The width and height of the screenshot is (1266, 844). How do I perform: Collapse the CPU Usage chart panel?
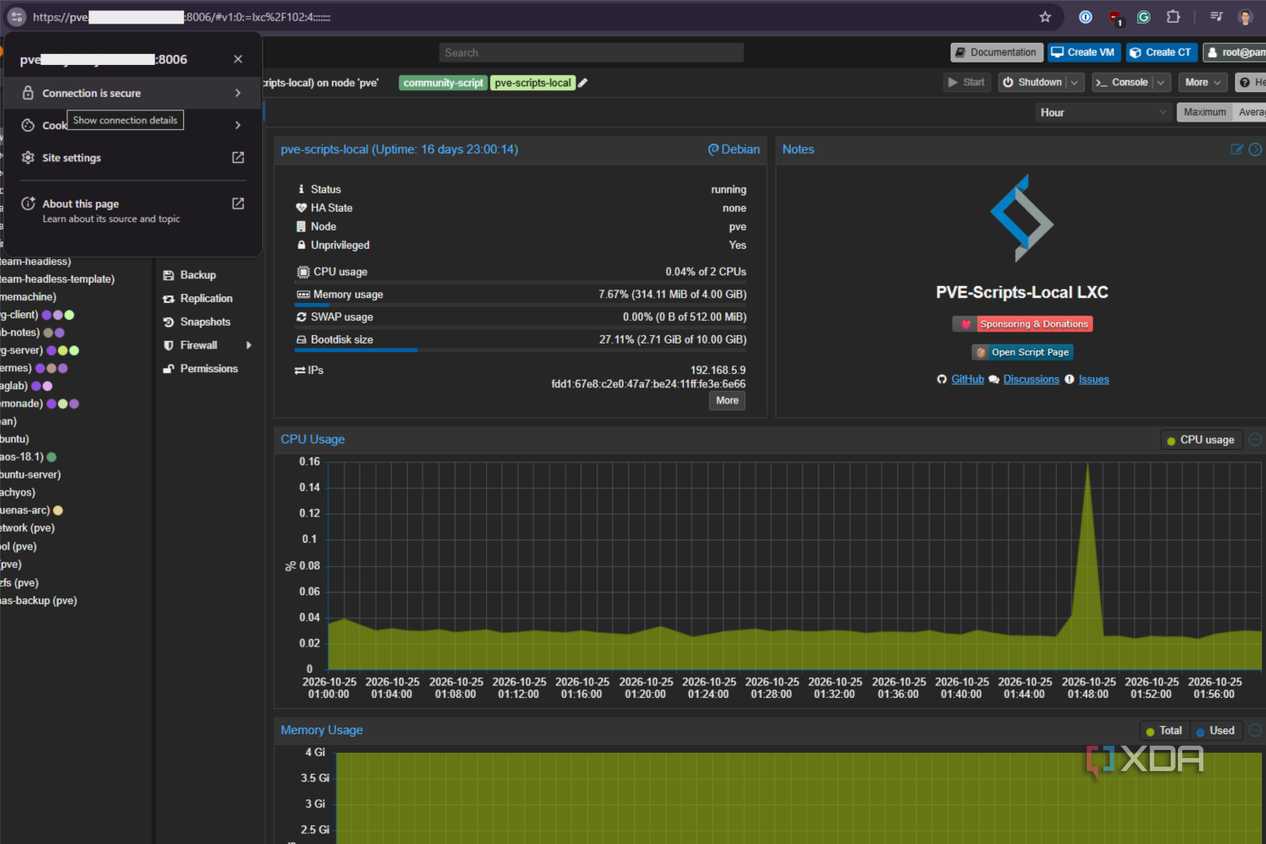click(1256, 439)
